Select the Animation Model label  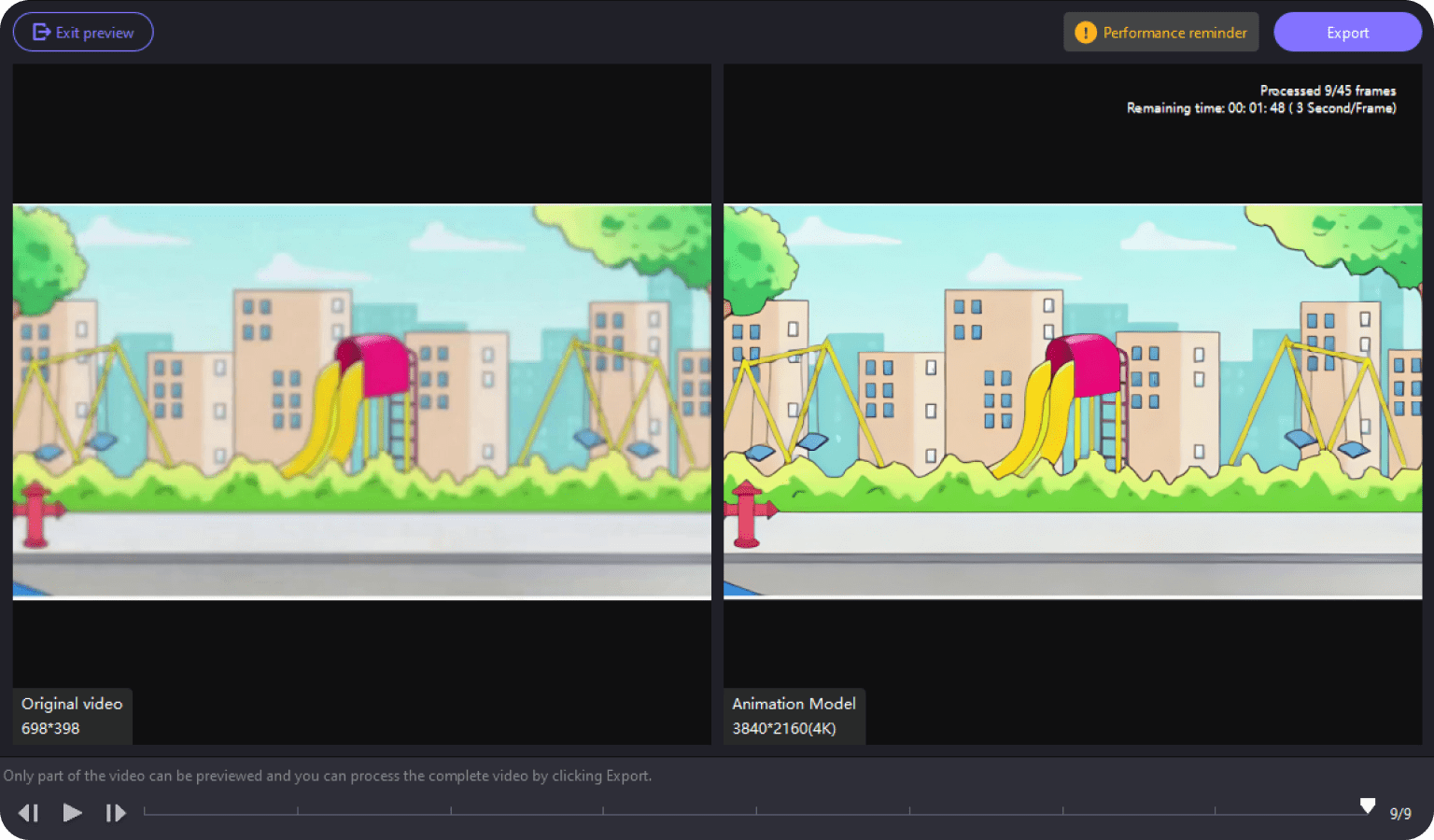tap(794, 704)
